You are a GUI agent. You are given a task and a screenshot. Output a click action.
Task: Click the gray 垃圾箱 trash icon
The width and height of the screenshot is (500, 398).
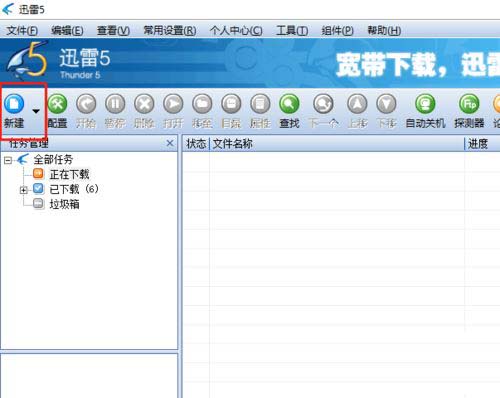pos(38,203)
